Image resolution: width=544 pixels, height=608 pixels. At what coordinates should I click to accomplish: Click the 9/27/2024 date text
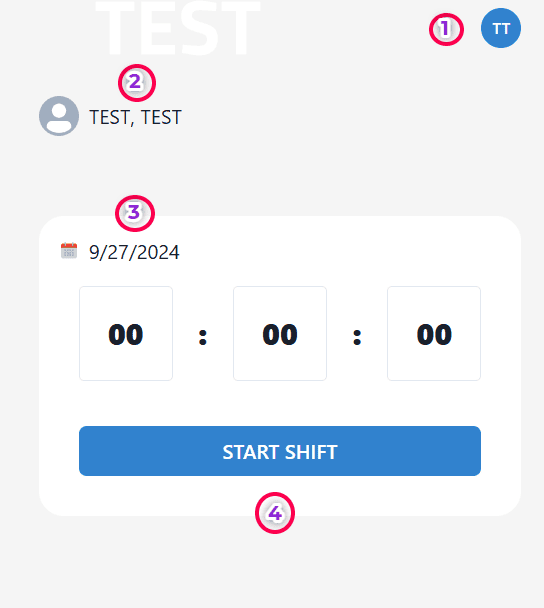(134, 252)
